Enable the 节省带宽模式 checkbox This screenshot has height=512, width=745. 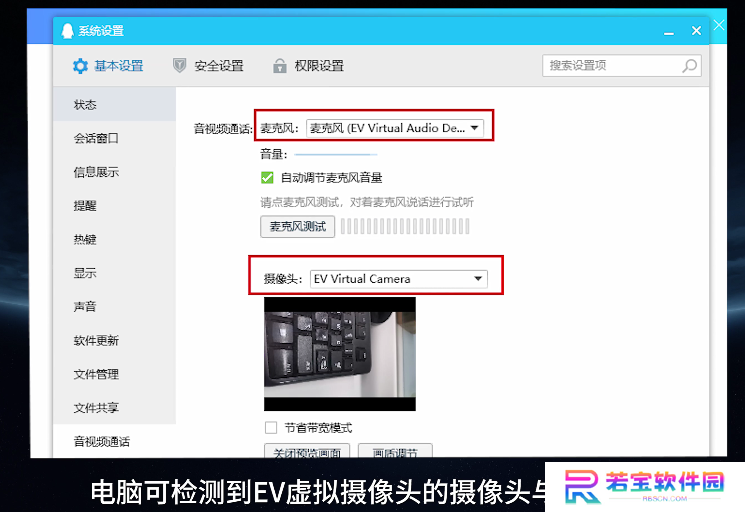[x=271, y=427]
